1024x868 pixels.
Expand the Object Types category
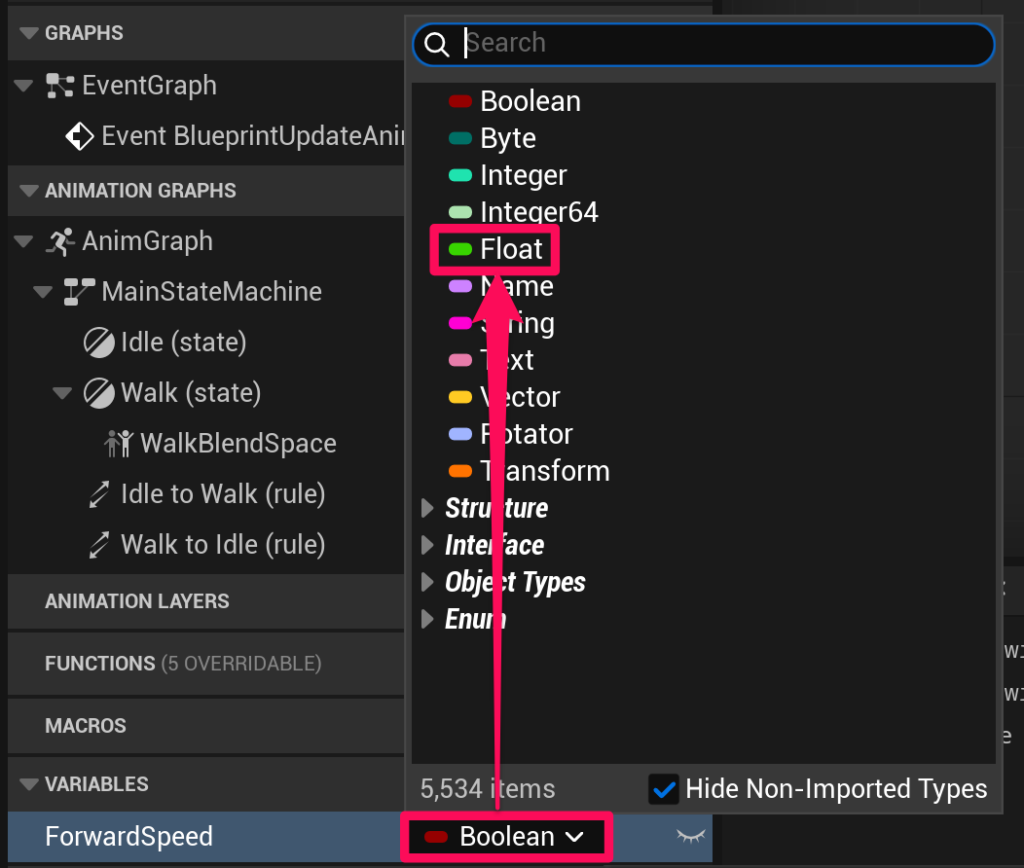point(428,582)
